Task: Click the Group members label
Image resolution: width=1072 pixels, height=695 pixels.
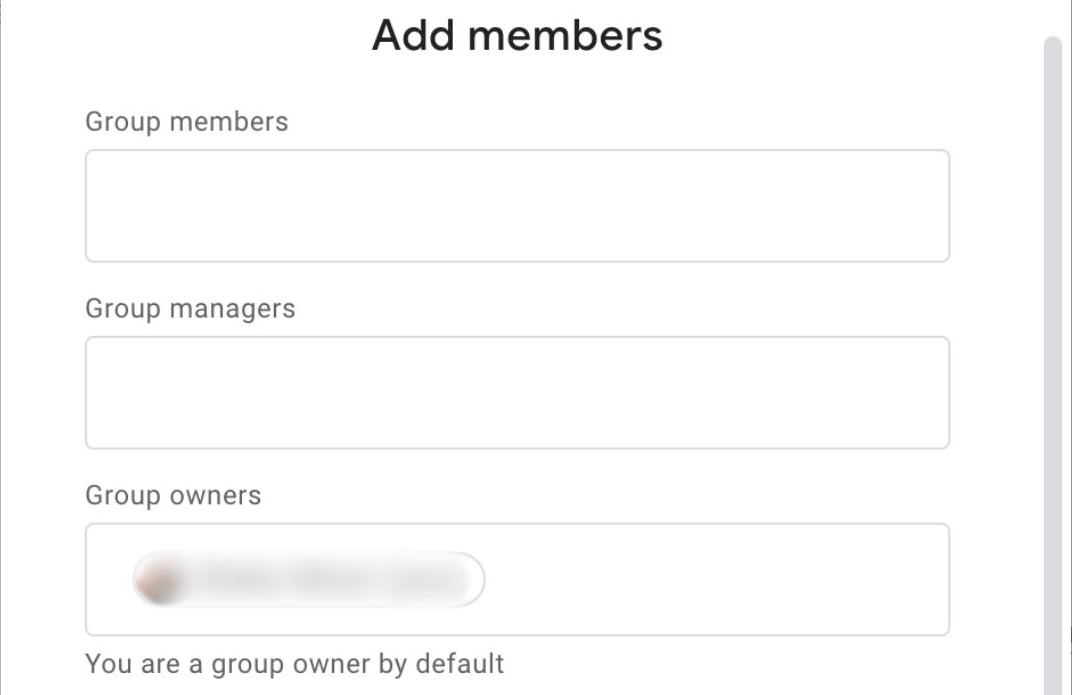Action: [x=187, y=121]
